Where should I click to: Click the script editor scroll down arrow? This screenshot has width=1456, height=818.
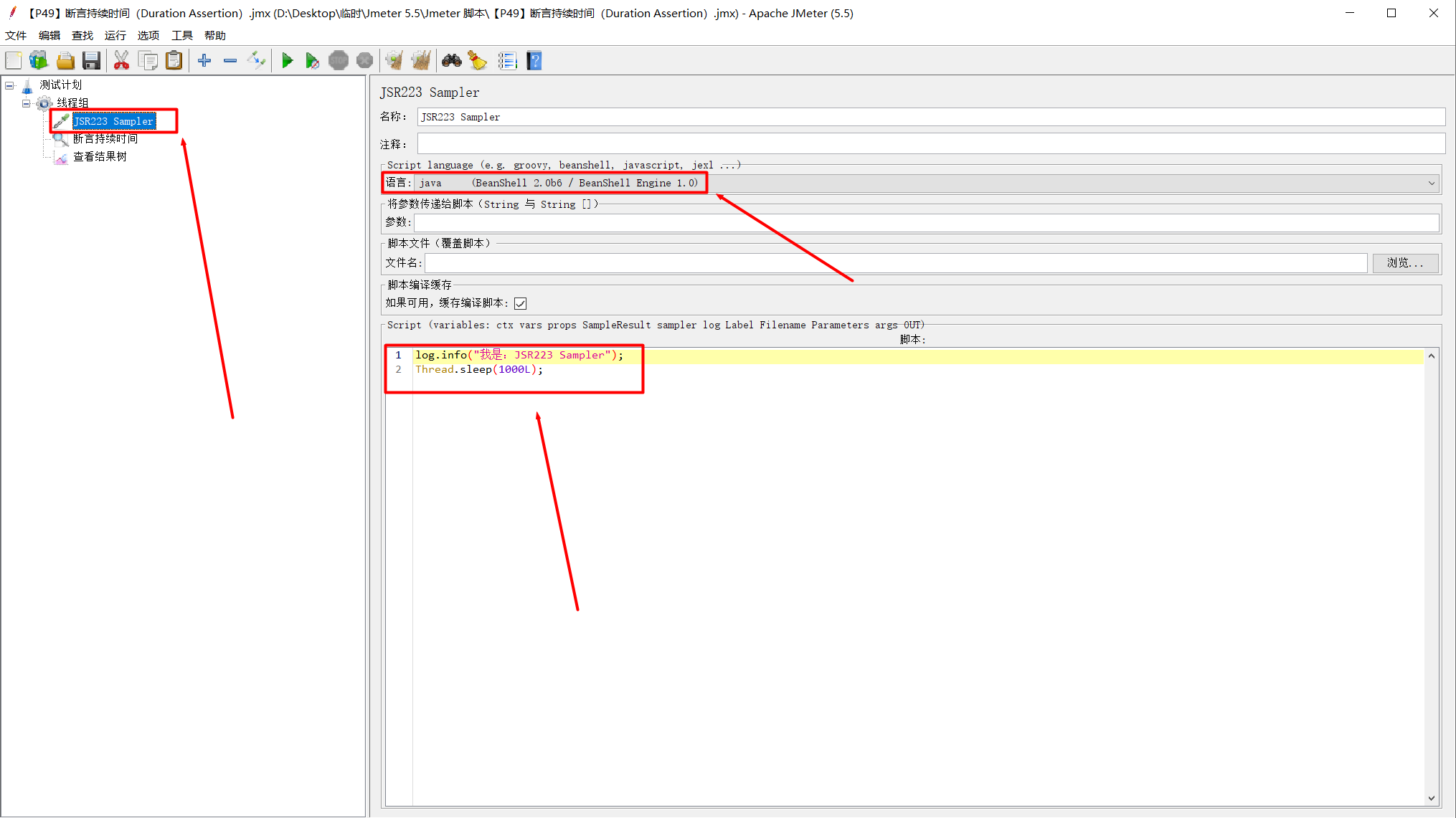pyautogui.click(x=1432, y=799)
